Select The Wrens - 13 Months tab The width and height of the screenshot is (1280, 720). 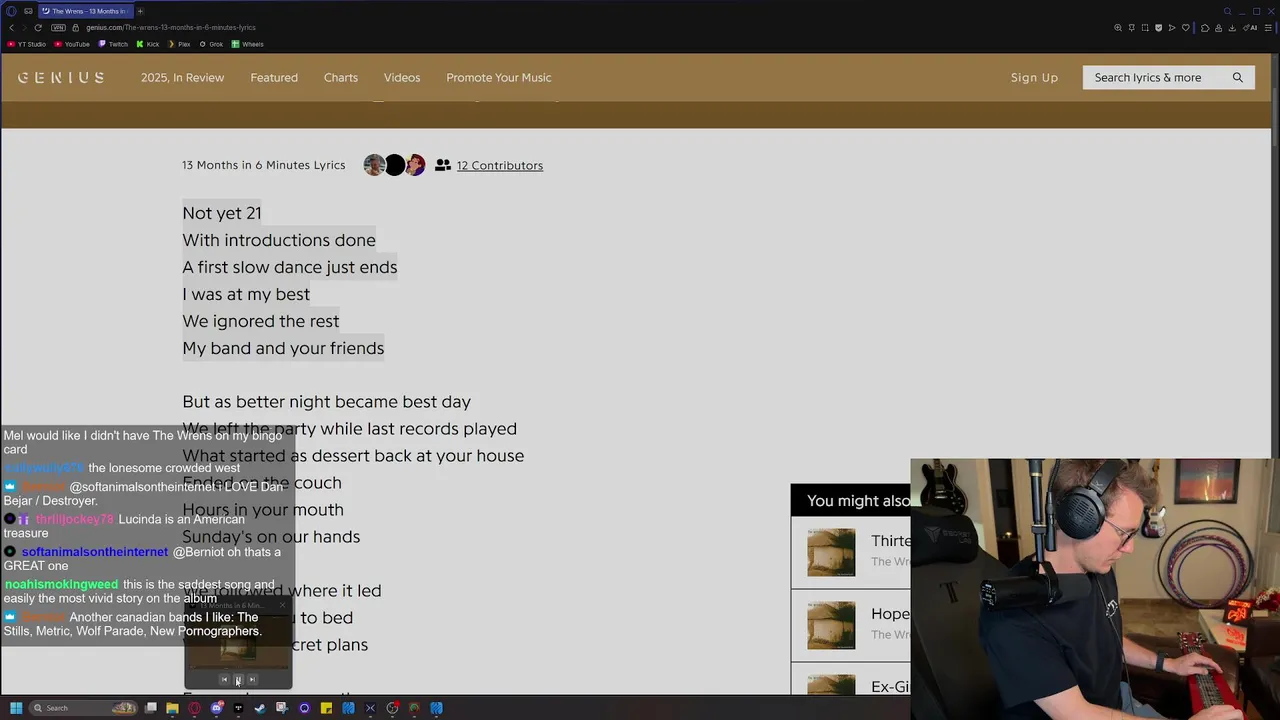[86, 11]
